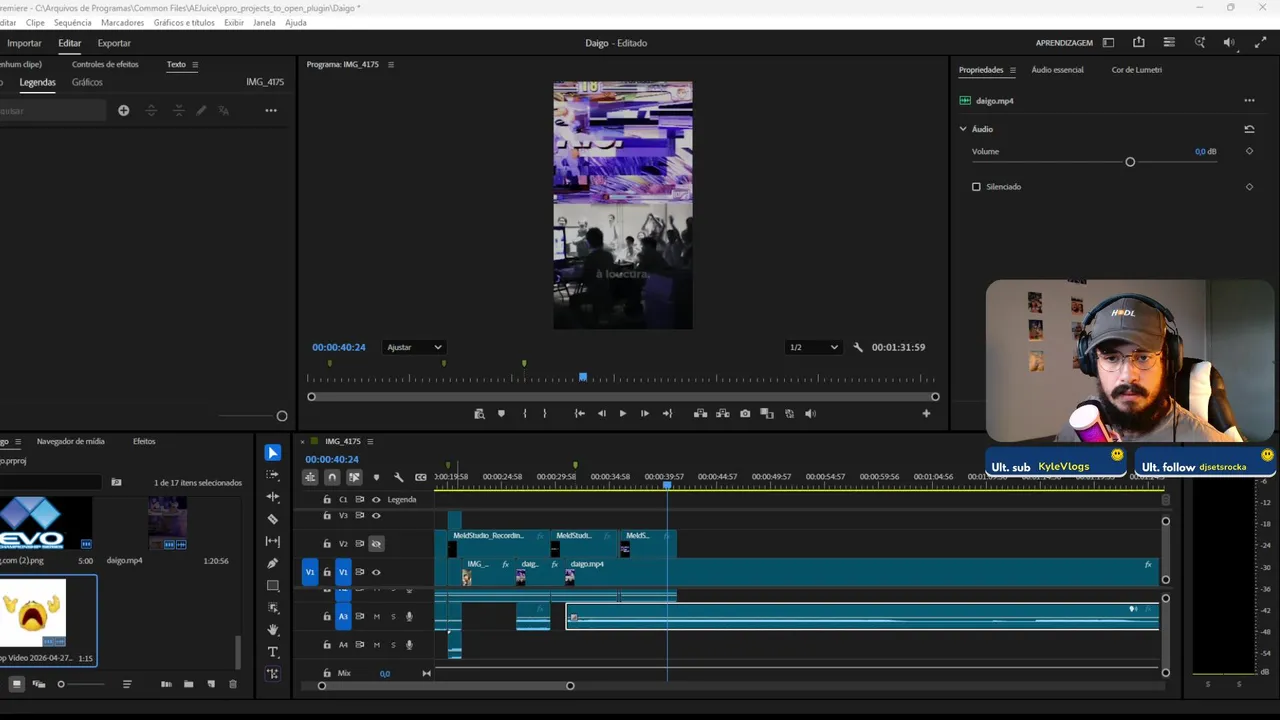
Task: Reset audio properties arrow icon
Action: click(x=1249, y=129)
